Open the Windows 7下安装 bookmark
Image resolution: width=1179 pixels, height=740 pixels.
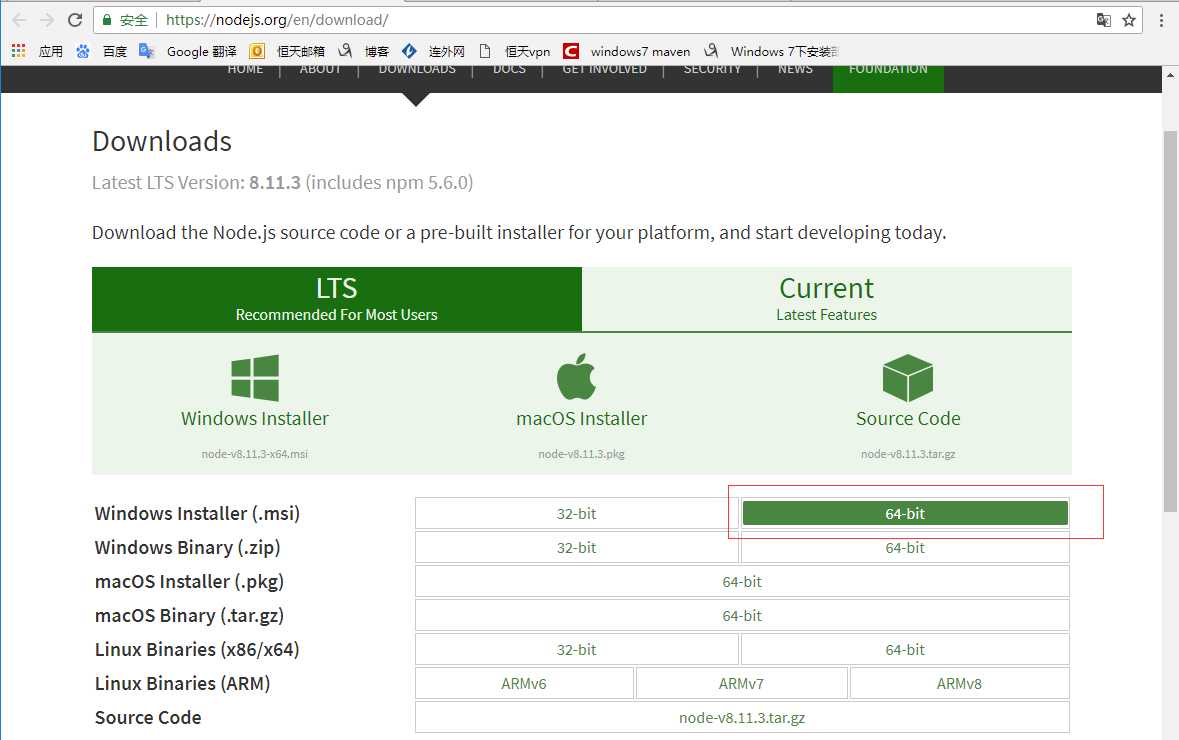tap(772, 51)
